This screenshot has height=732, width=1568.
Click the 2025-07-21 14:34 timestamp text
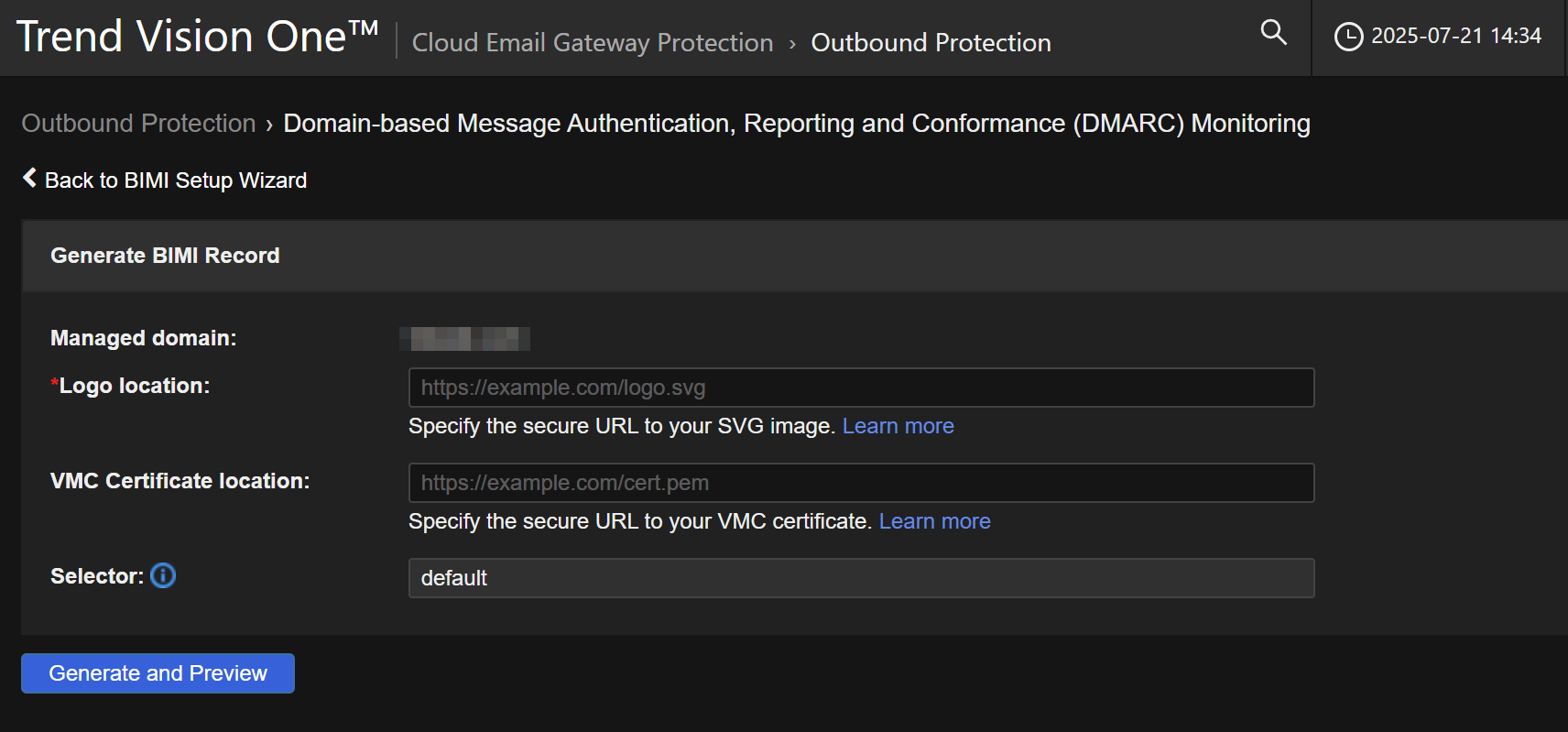pyautogui.click(x=1455, y=37)
